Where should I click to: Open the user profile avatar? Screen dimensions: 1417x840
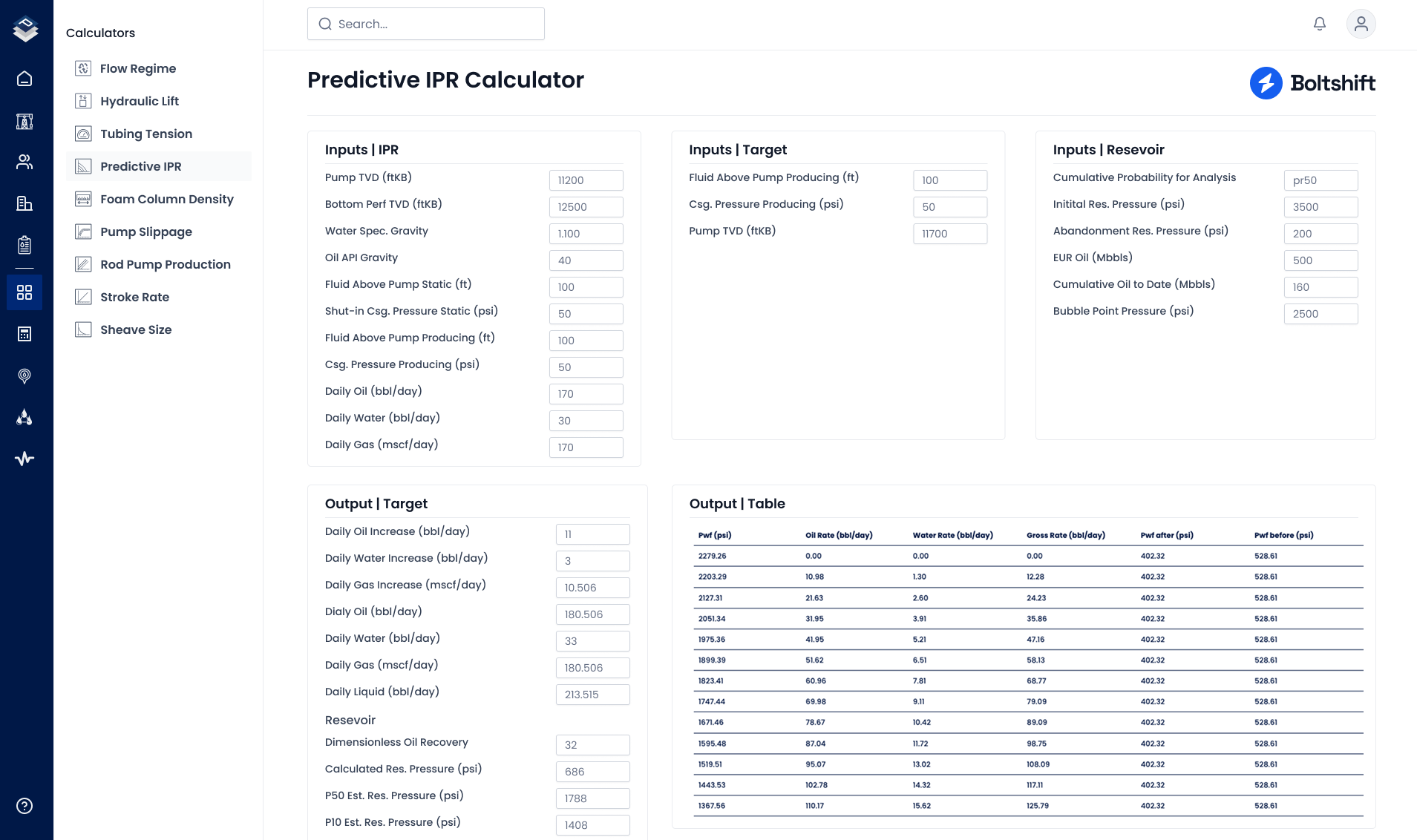click(x=1361, y=24)
